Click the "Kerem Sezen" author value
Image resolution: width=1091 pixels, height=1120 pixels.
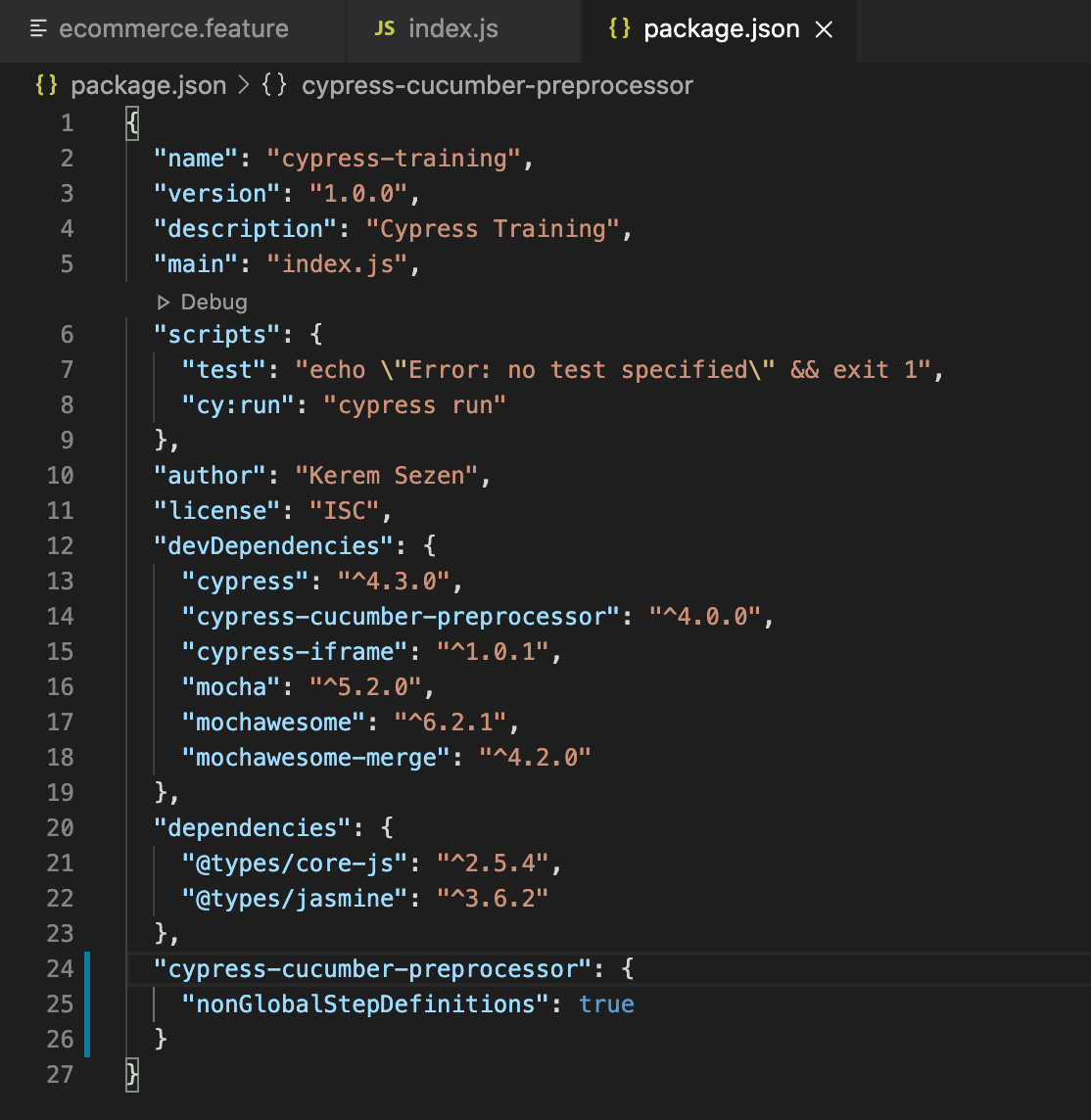pos(387,476)
